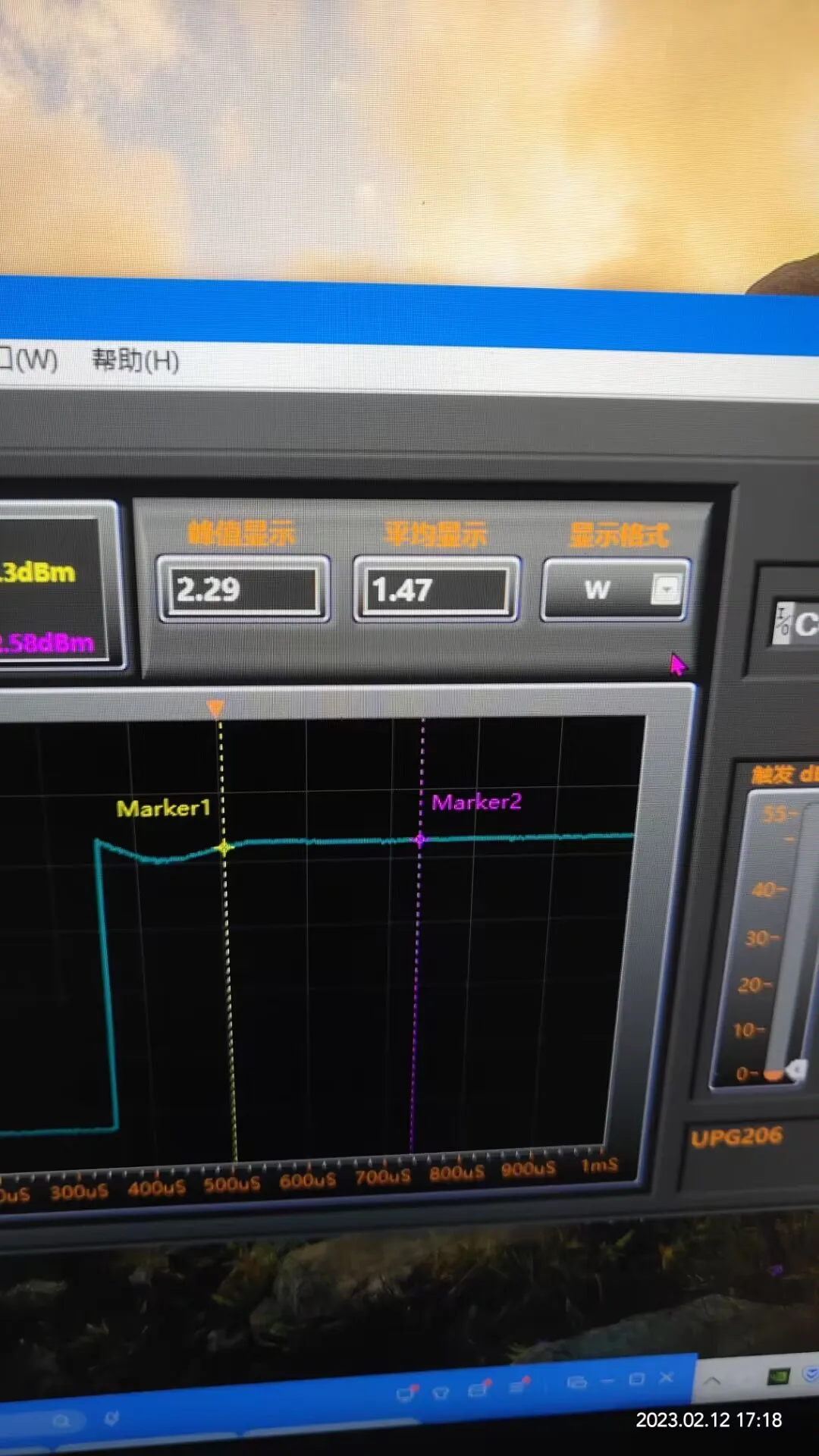Click the 500uS tick label on time axis
This screenshot has width=819, height=1456.
tap(232, 1184)
